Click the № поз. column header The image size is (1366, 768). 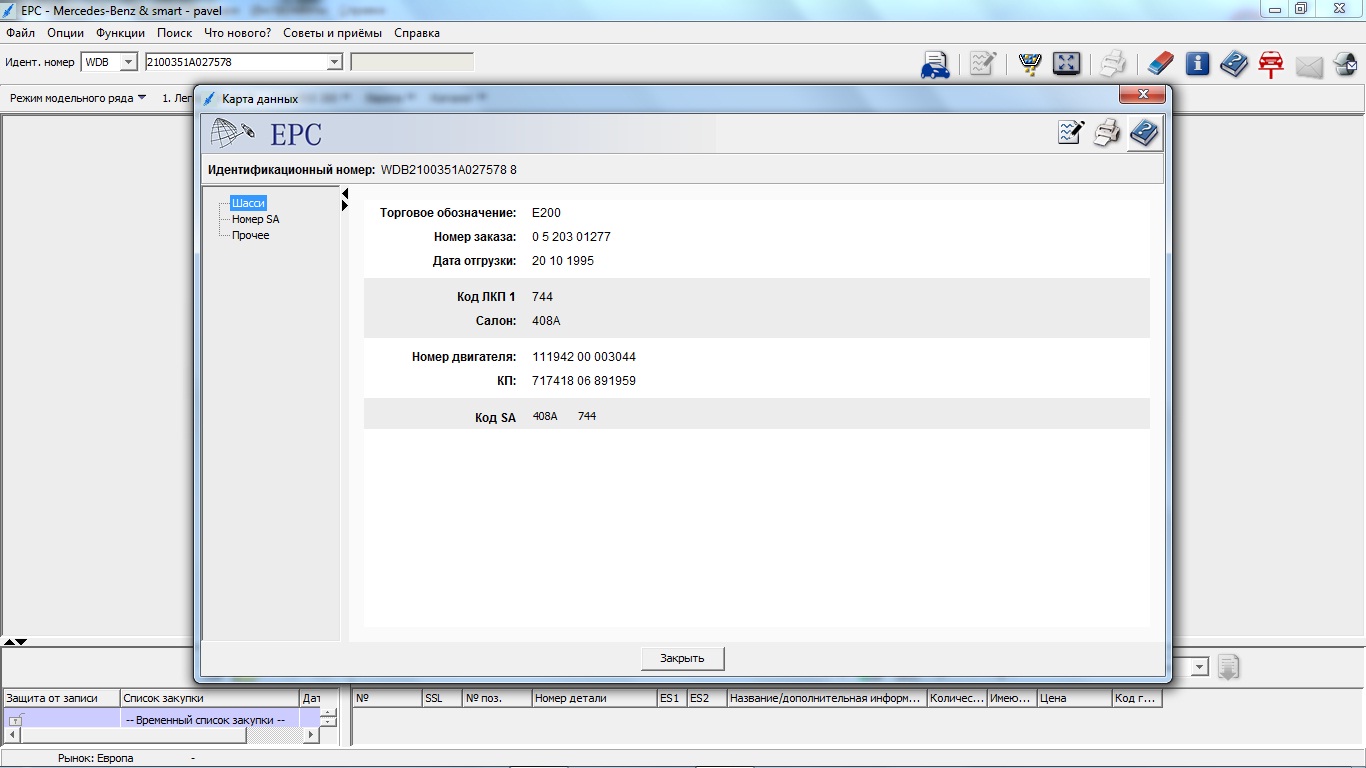point(497,698)
